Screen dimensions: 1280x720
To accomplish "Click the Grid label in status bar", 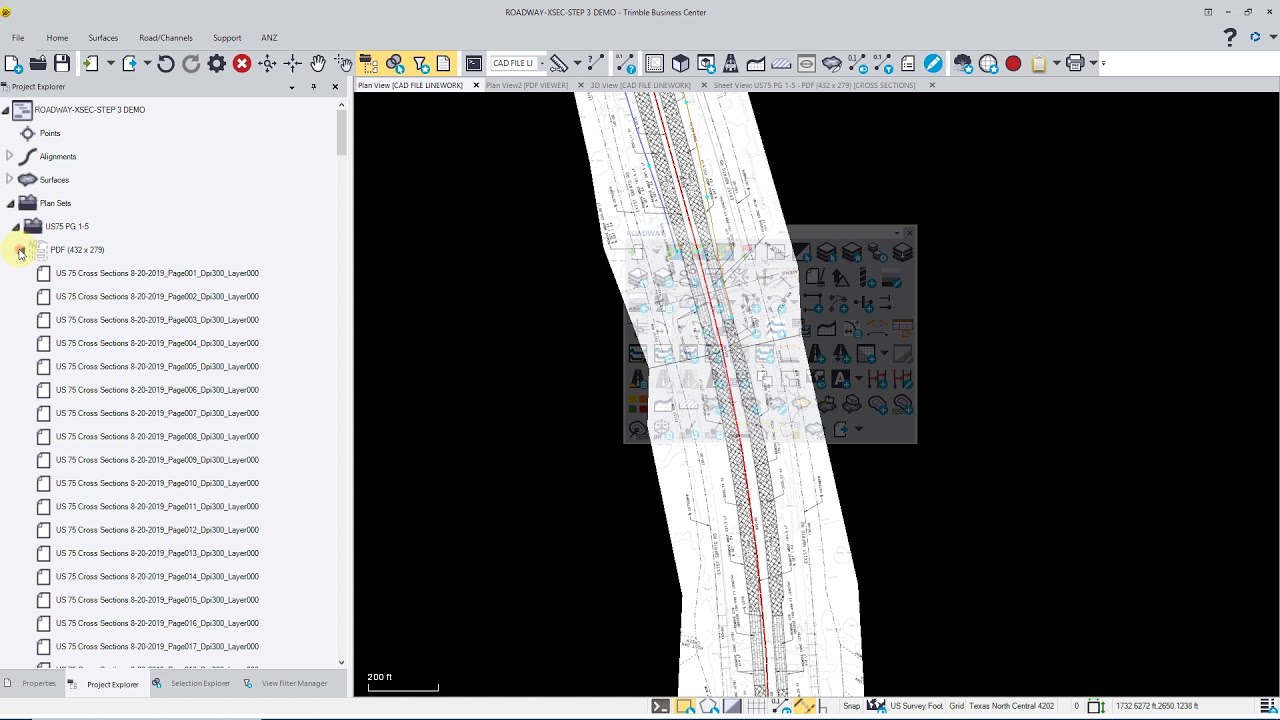I will point(956,706).
